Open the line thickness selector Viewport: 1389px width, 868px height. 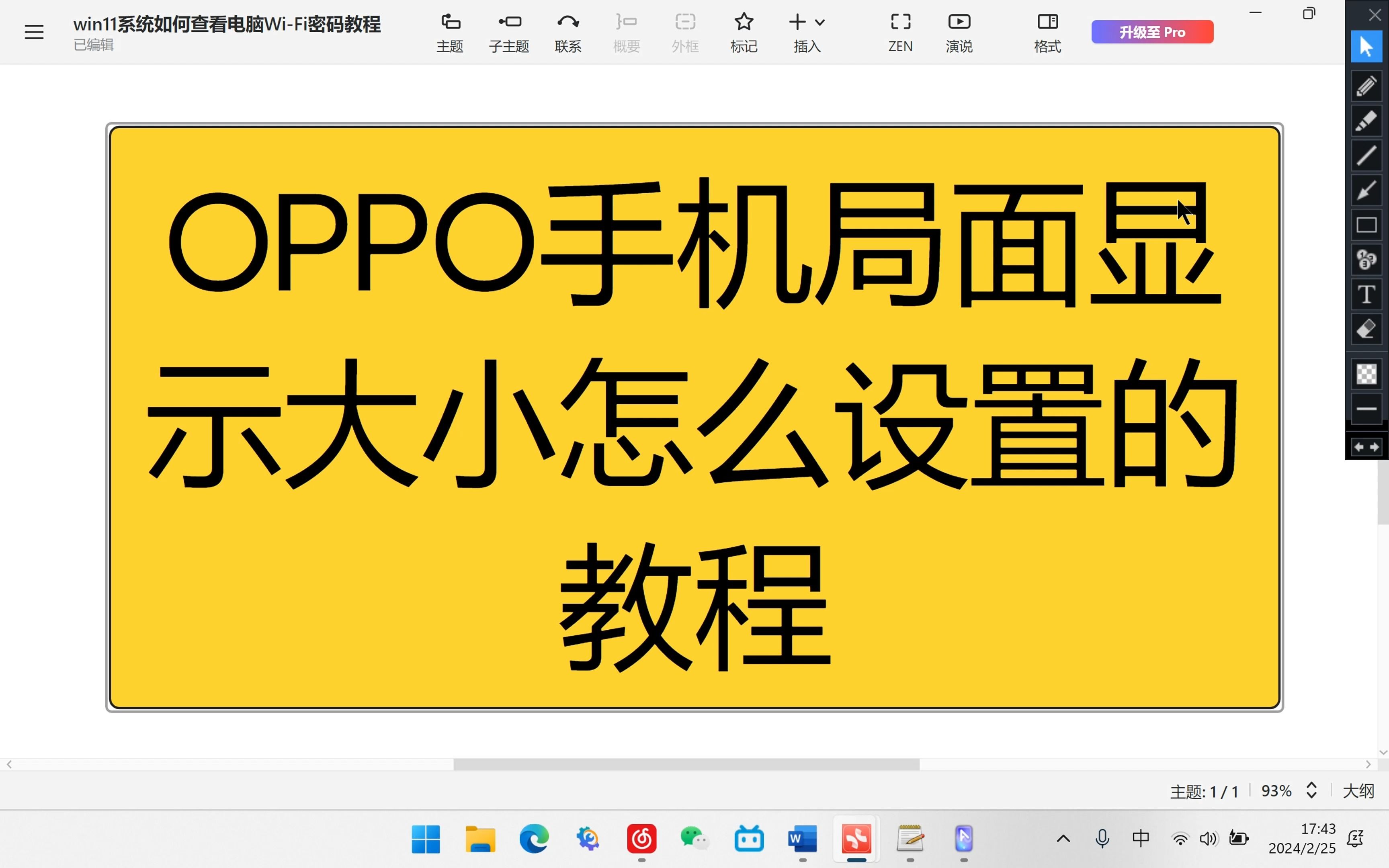tap(1366, 409)
